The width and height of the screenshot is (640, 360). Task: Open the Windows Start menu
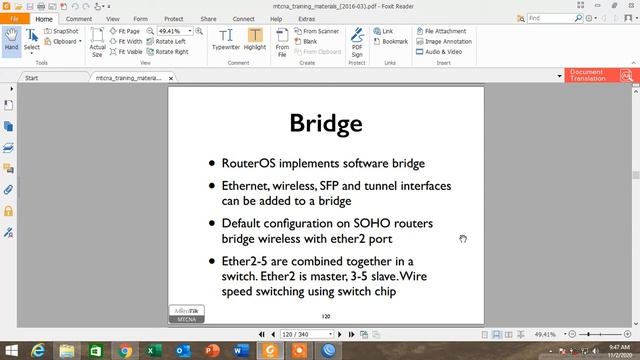coord(11,351)
